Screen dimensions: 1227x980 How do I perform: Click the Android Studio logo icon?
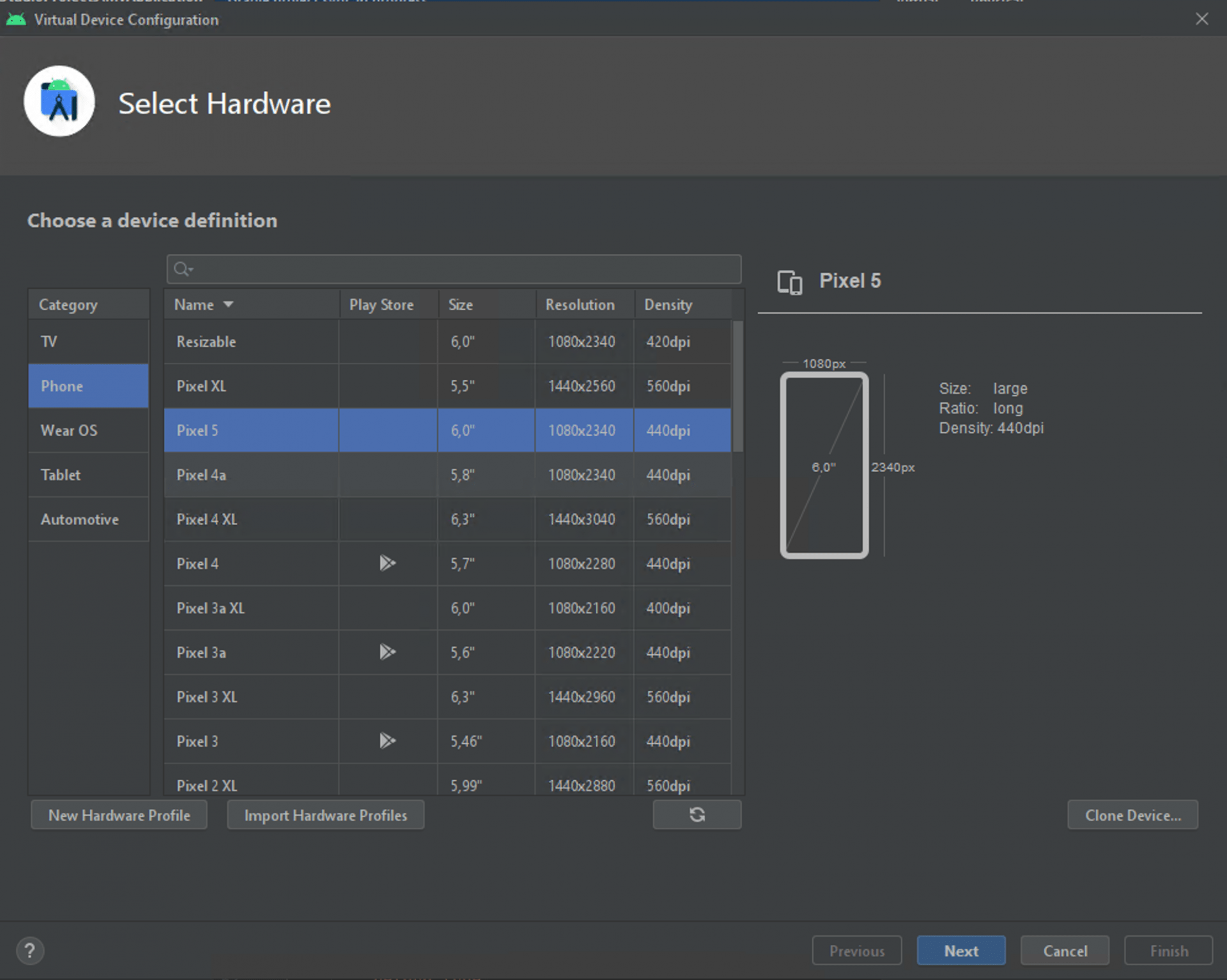click(x=59, y=102)
